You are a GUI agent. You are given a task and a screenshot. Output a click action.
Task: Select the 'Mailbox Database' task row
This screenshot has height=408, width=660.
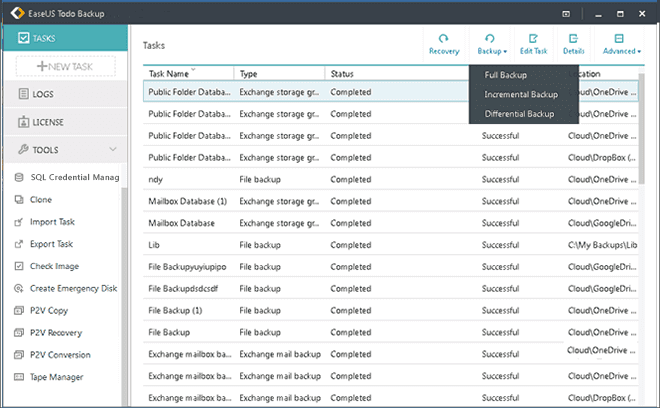pos(391,223)
